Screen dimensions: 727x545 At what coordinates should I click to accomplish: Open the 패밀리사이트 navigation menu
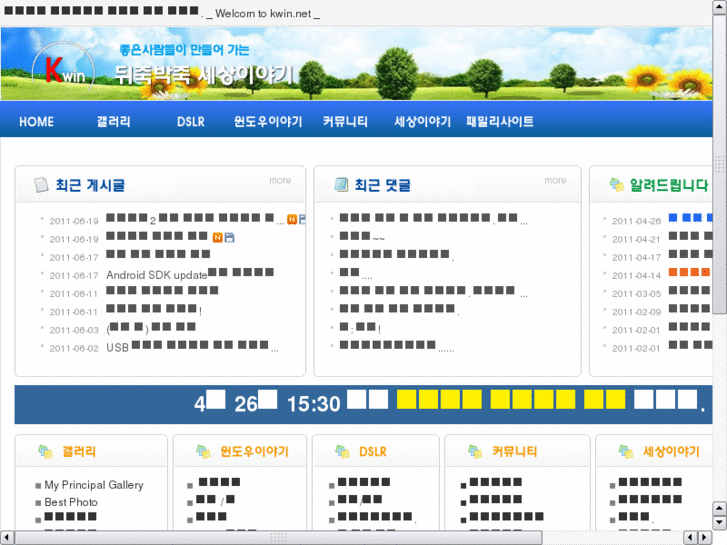500,122
